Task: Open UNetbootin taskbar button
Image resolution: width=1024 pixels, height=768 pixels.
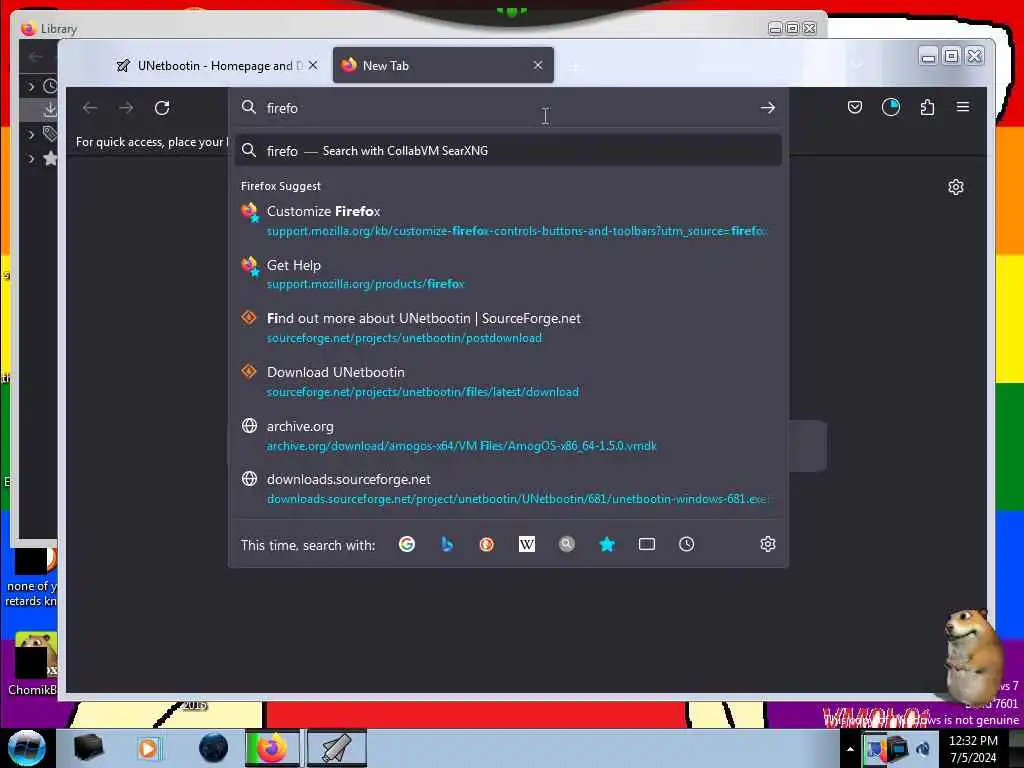Action: [336, 748]
